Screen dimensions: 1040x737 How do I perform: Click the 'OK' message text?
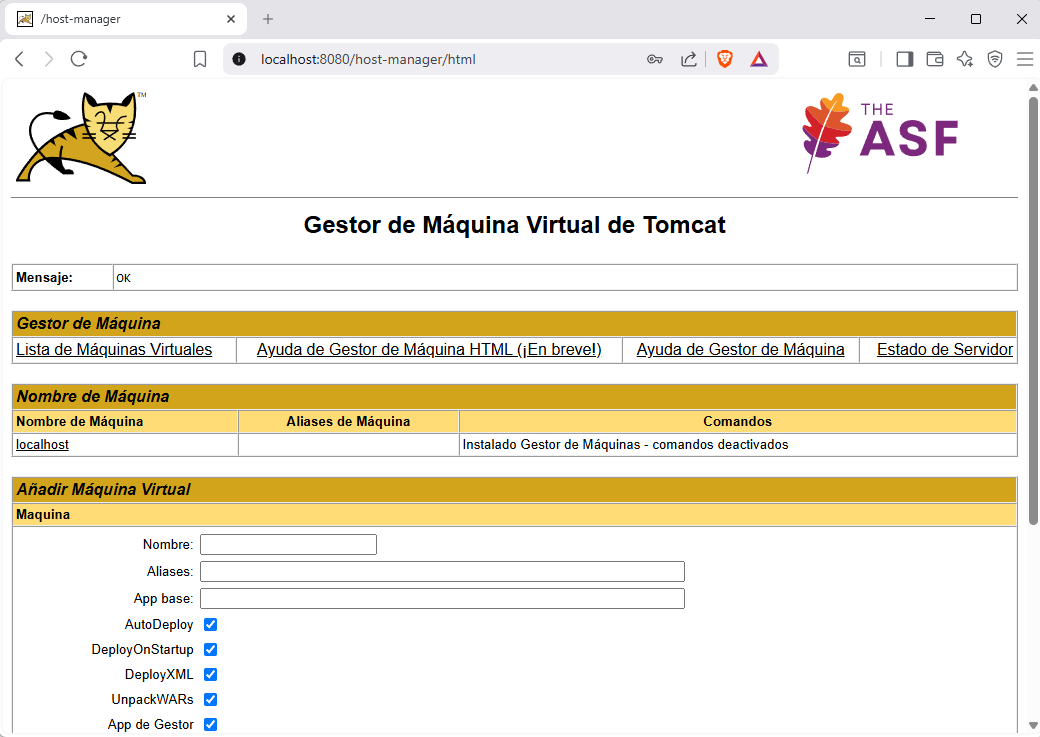click(123, 278)
